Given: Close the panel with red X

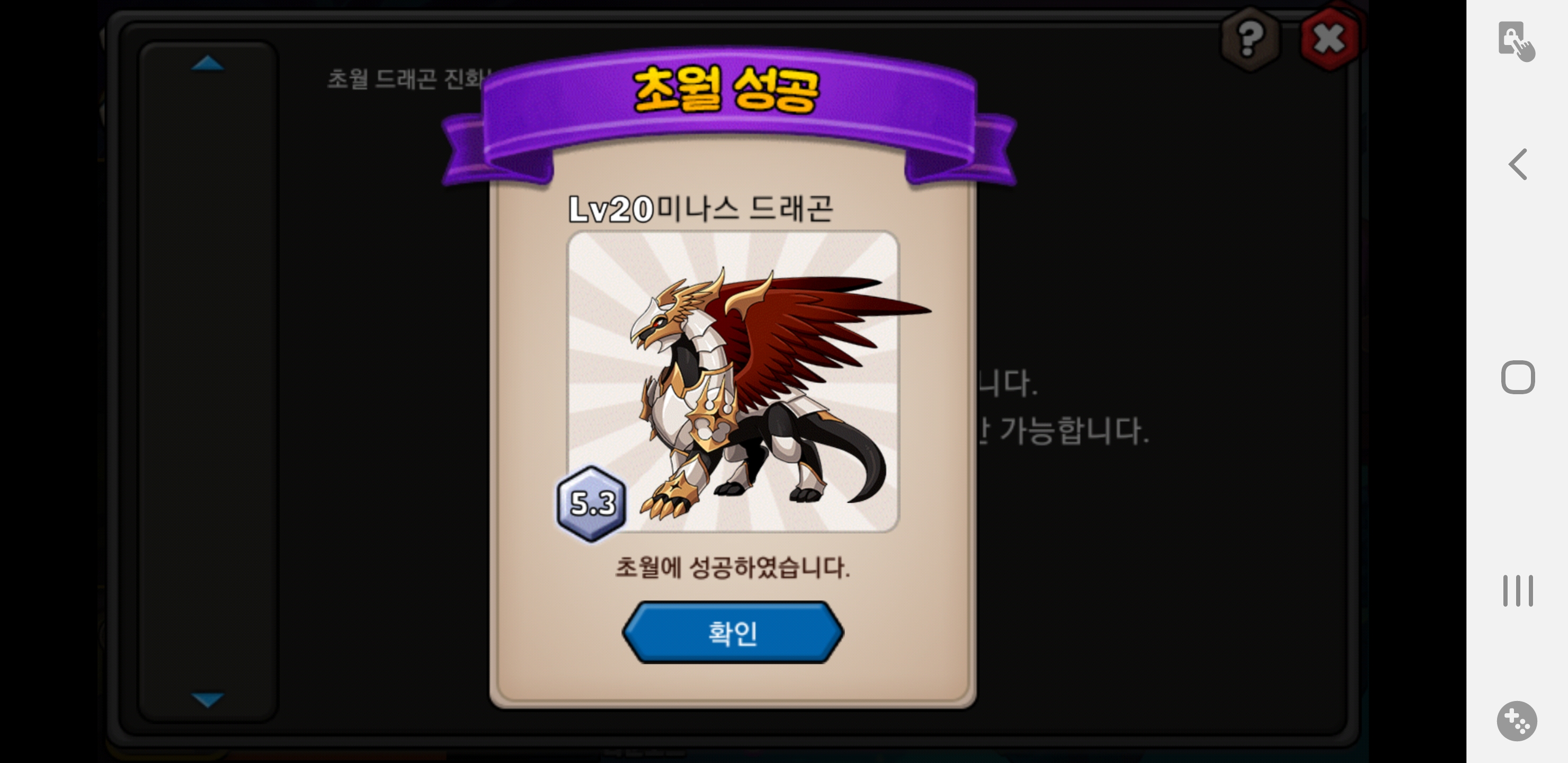Looking at the screenshot, I should click(x=1330, y=39).
